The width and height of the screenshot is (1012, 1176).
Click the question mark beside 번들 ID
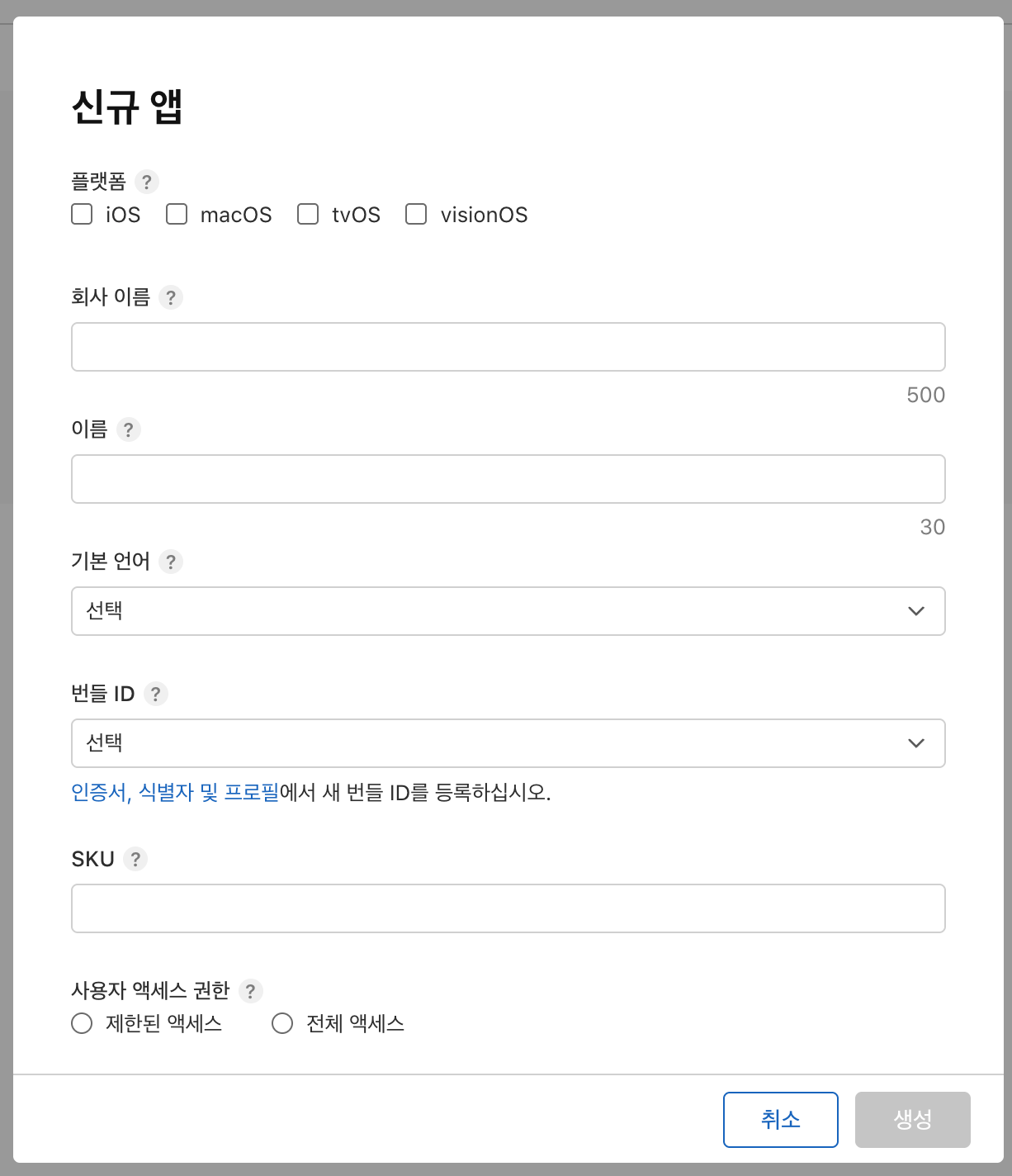(156, 694)
